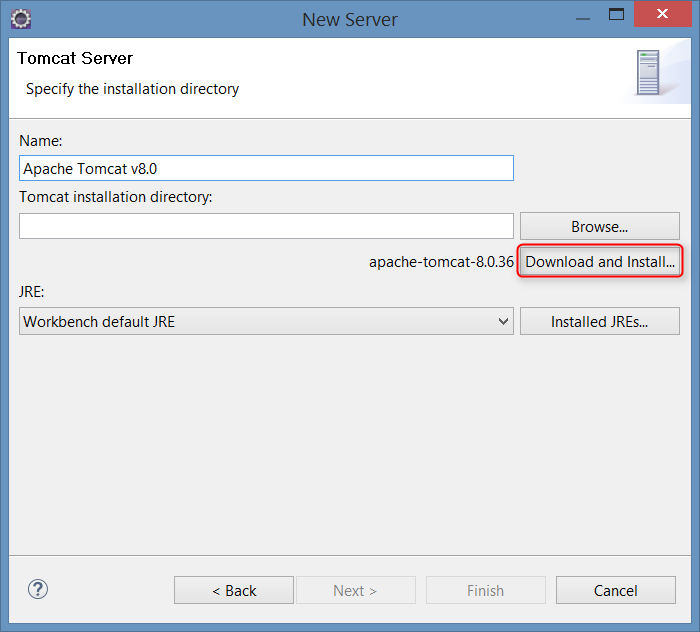Screen dimensions: 700x632
Task: Click the 'Tomcat installation directory:' label
Action: tap(116, 197)
